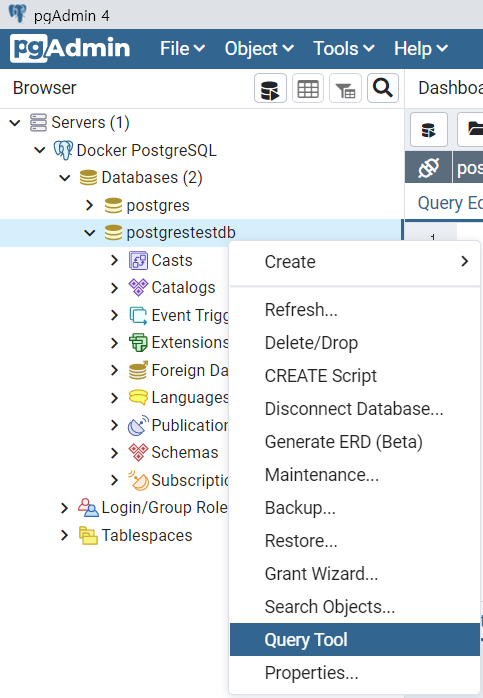The image size is (483, 698).
Task: Switch to the Dashboard tab
Action: 450,88
